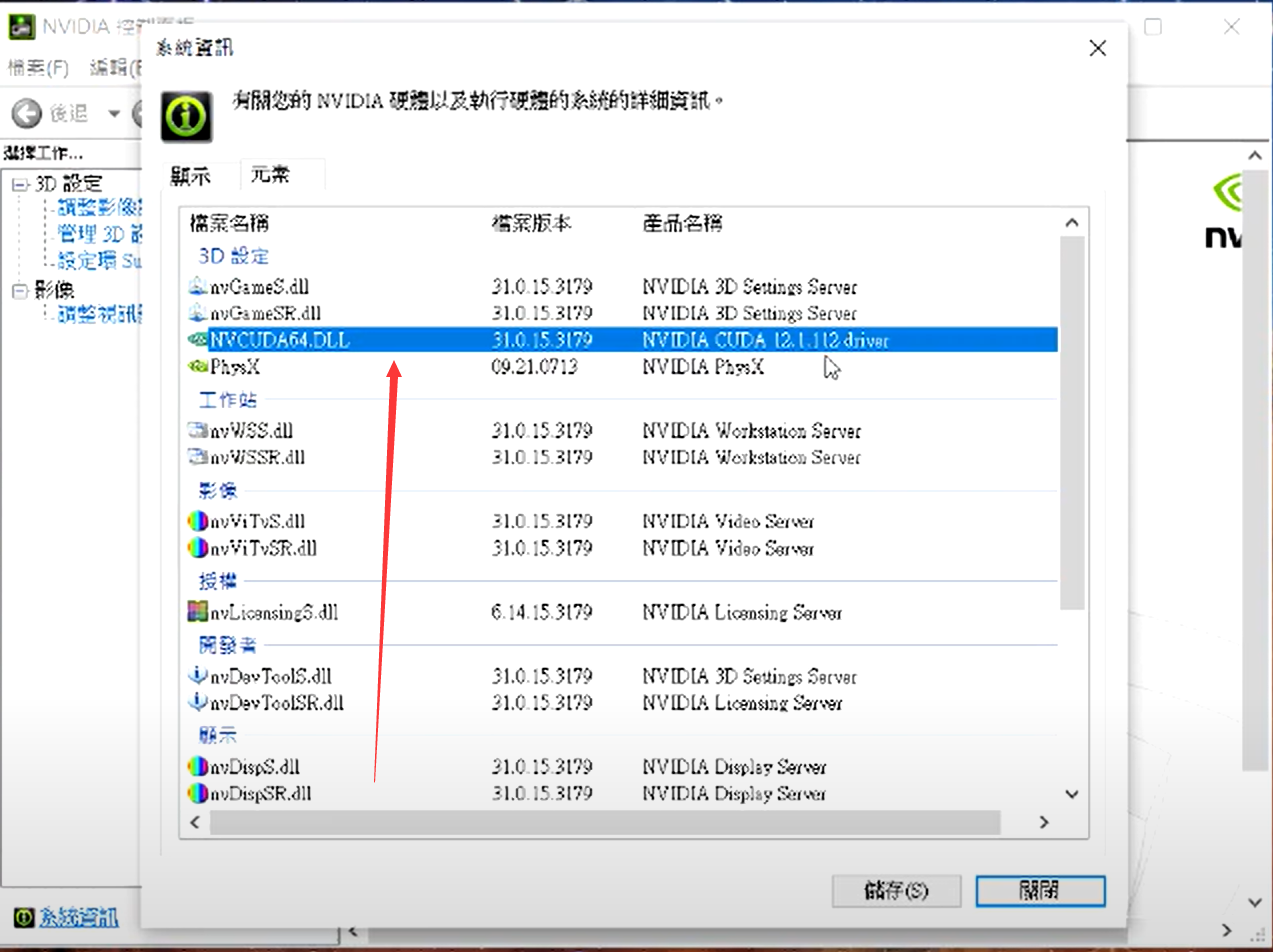Click the nvDevToolSR.dll file icon

pyautogui.click(x=198, y=702)
